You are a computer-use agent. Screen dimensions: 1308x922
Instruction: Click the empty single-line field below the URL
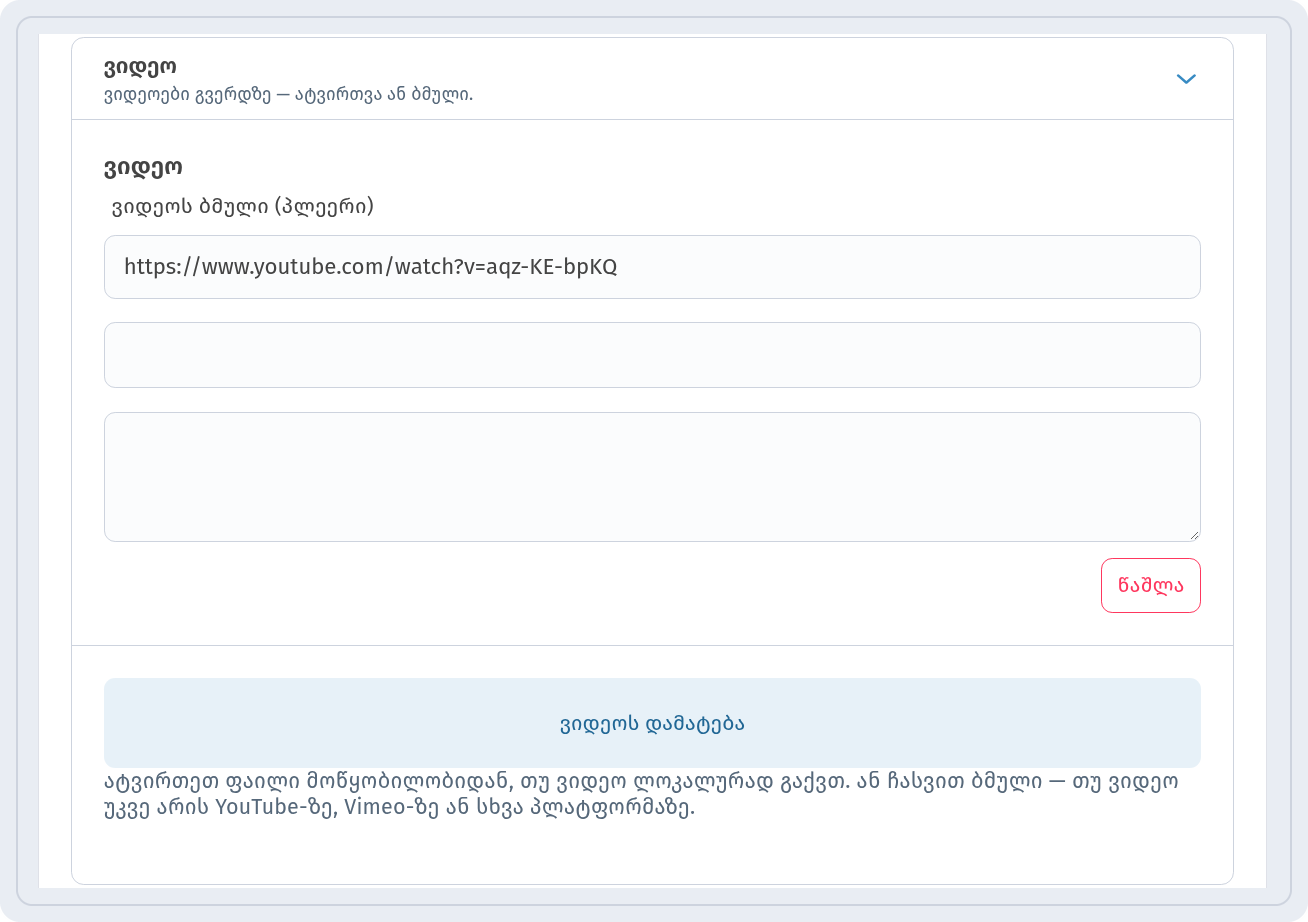[652, 355]
